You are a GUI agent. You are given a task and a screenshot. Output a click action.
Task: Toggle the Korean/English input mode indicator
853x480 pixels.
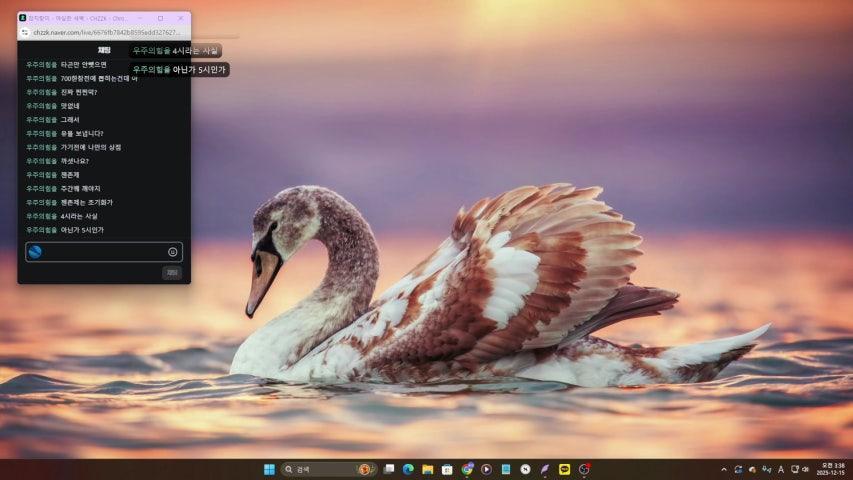click(x=780, y=469)
